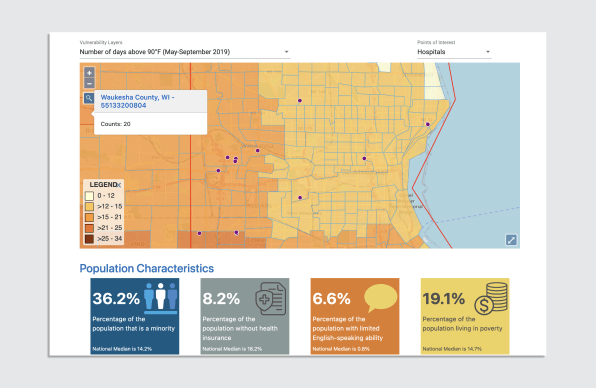Select the >25 - 34 legend swatch
Screen dimensions: 596x388
pos(89,239)
